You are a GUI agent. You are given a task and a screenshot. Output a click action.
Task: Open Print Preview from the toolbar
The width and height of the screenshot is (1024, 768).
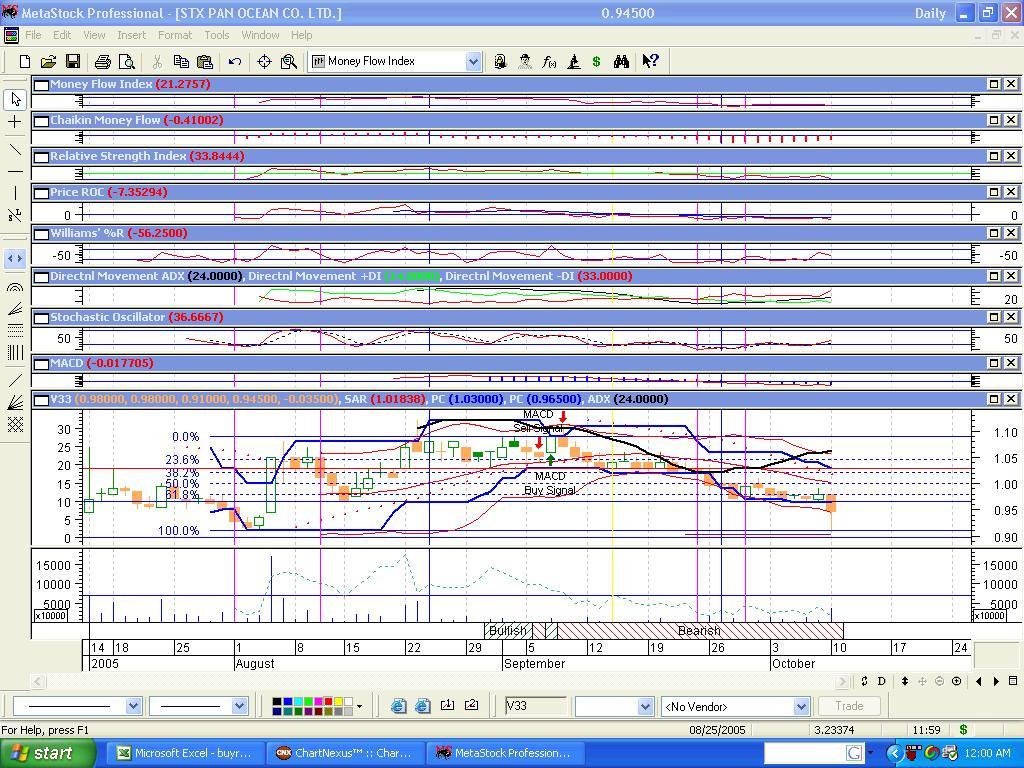point(127,61)
